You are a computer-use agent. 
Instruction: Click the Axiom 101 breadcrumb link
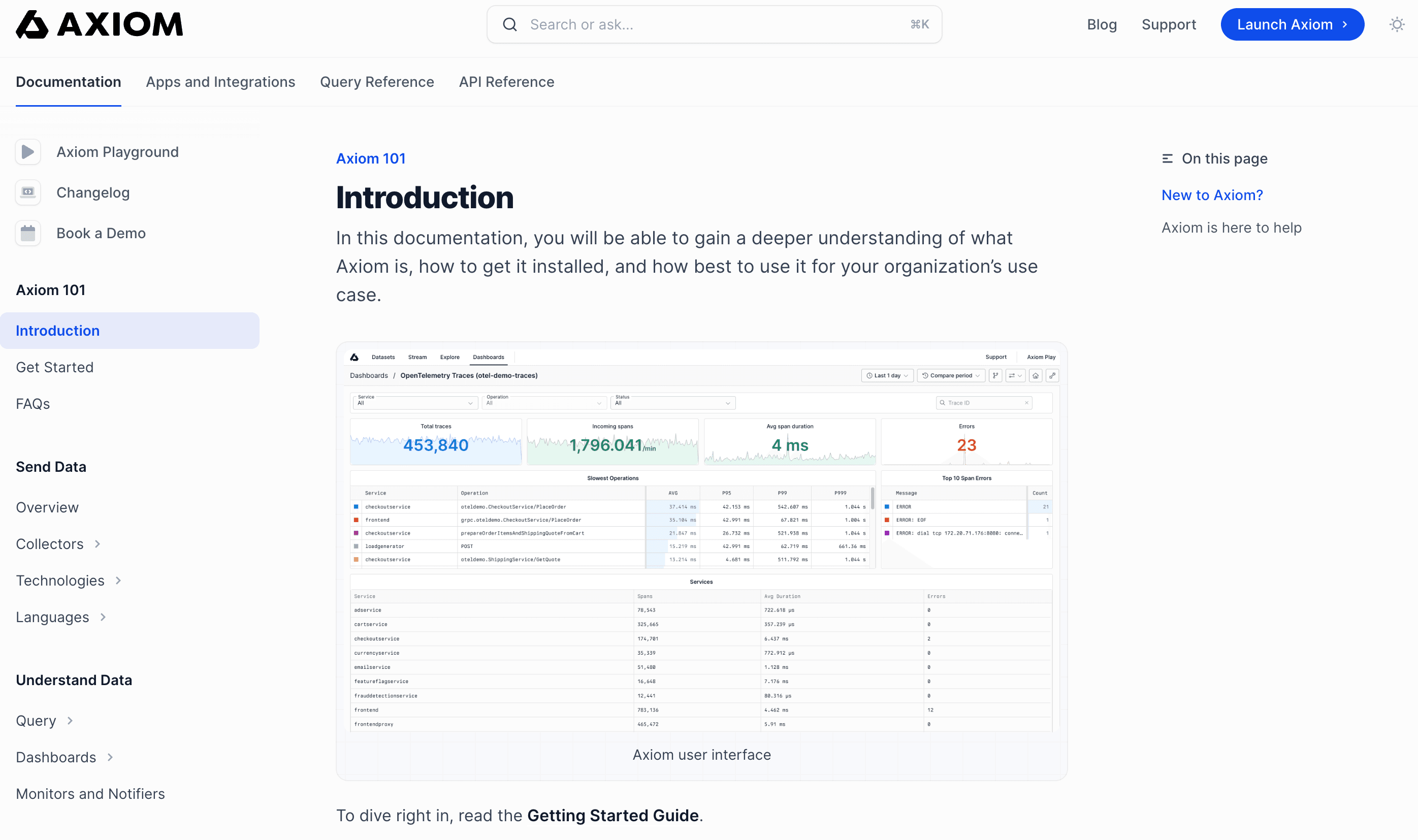[x=371, y=158]
